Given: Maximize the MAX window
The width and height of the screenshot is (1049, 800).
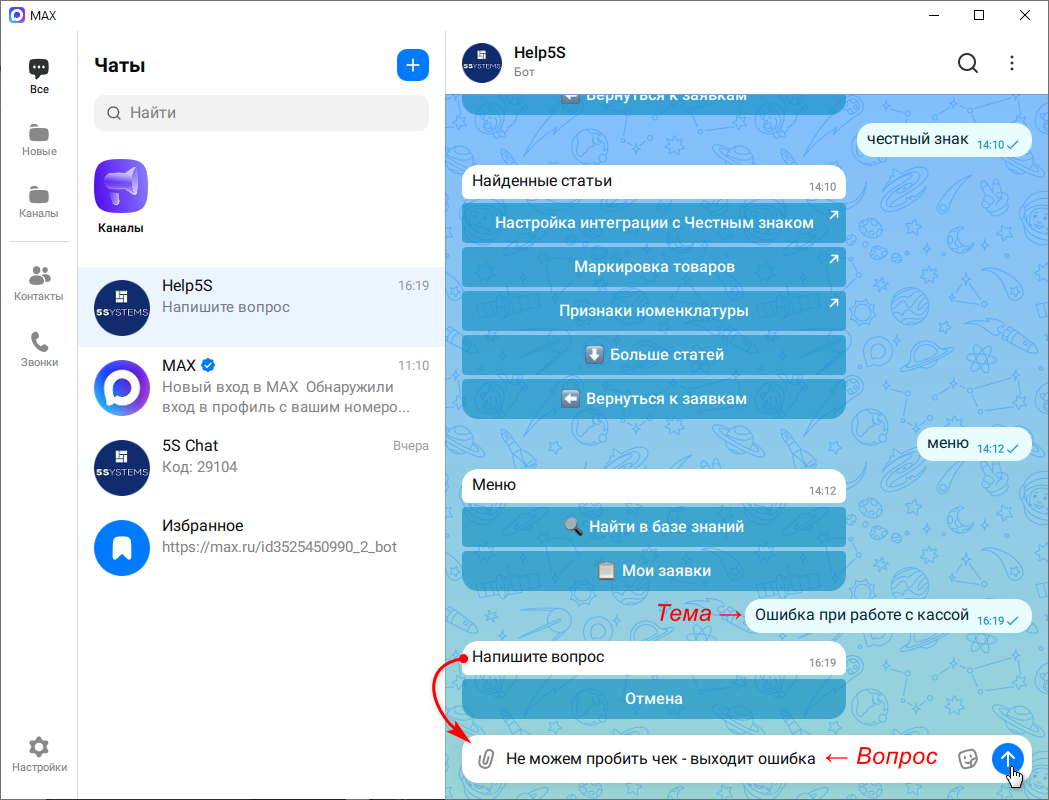Looking at the screenshot, I should 979,15.
